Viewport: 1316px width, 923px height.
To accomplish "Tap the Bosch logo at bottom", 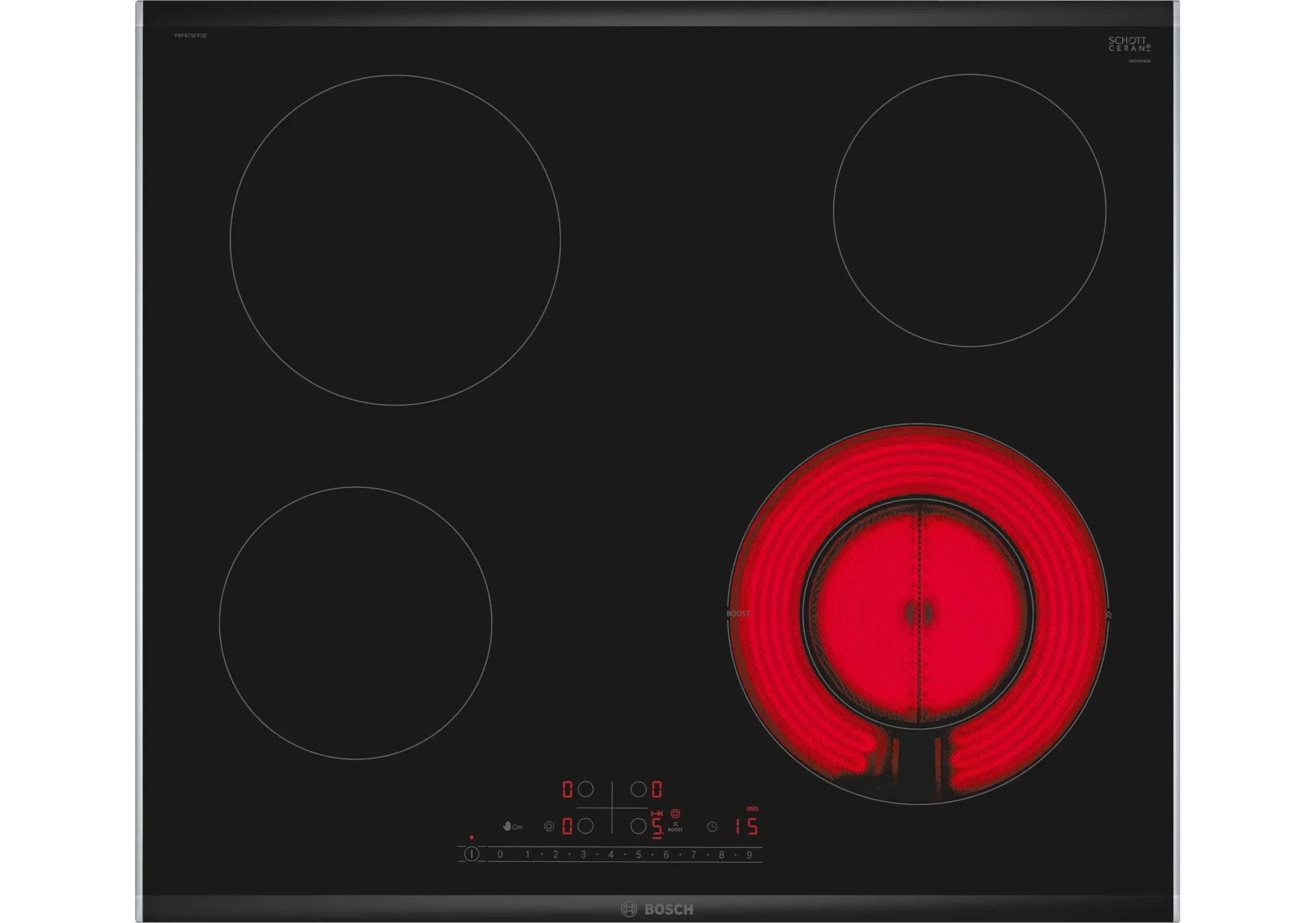I will coord(657,909).
